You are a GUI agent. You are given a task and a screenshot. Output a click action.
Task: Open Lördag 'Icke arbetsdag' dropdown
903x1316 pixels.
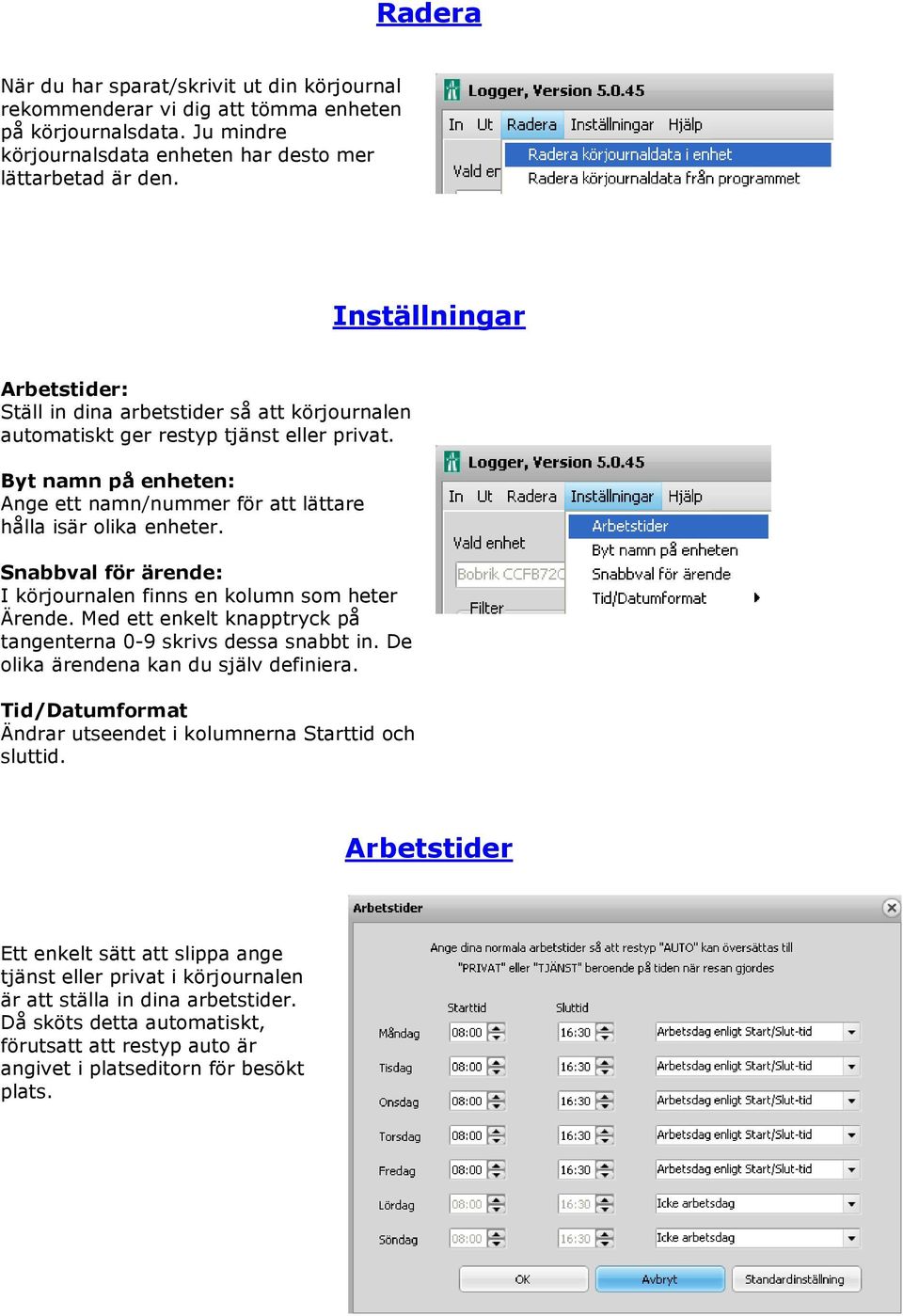851,1204
